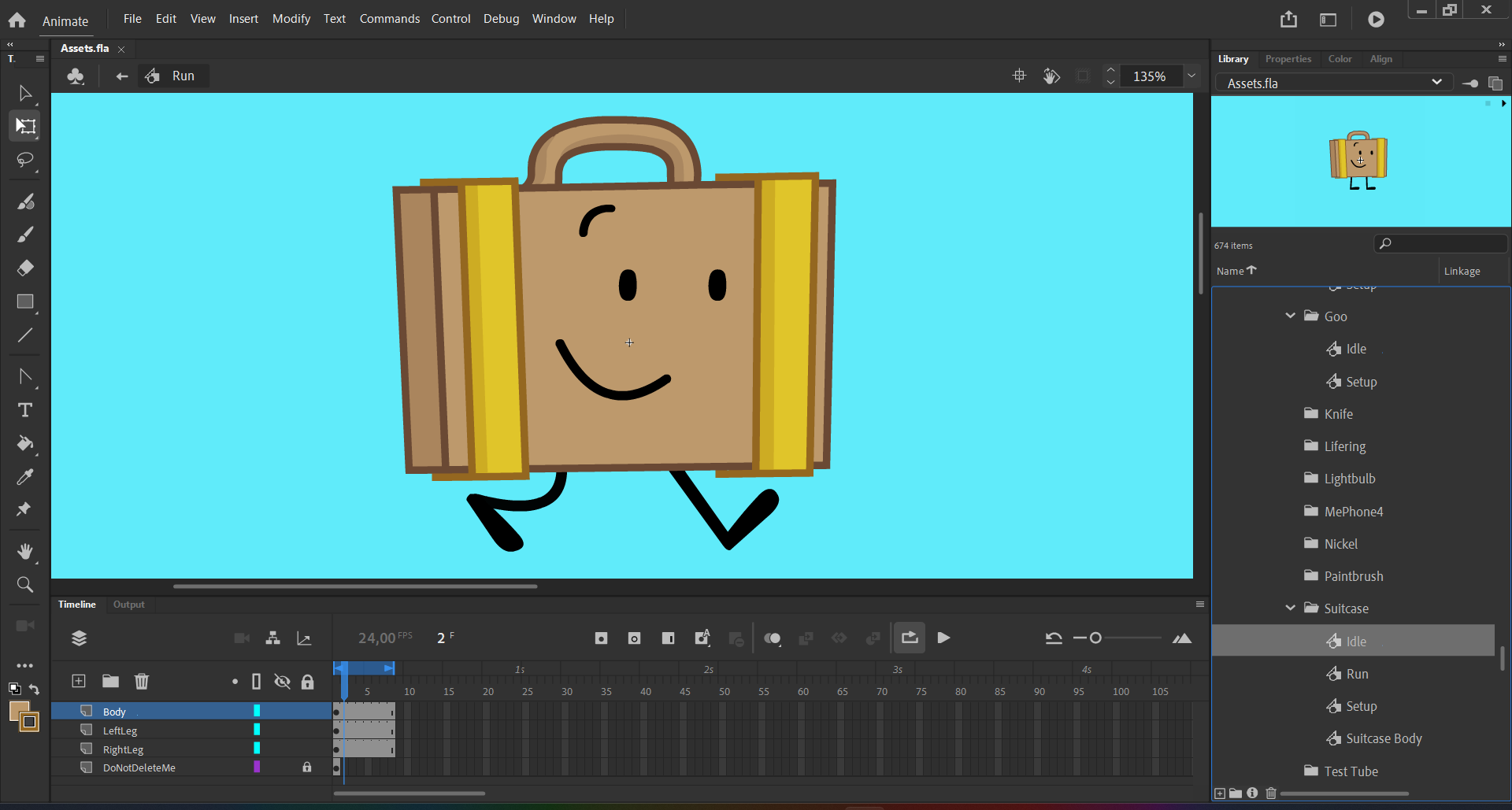The width and height of the screenshot is (1512, 810).
Task: Play the timeline animation
Action: pos(943,638)
